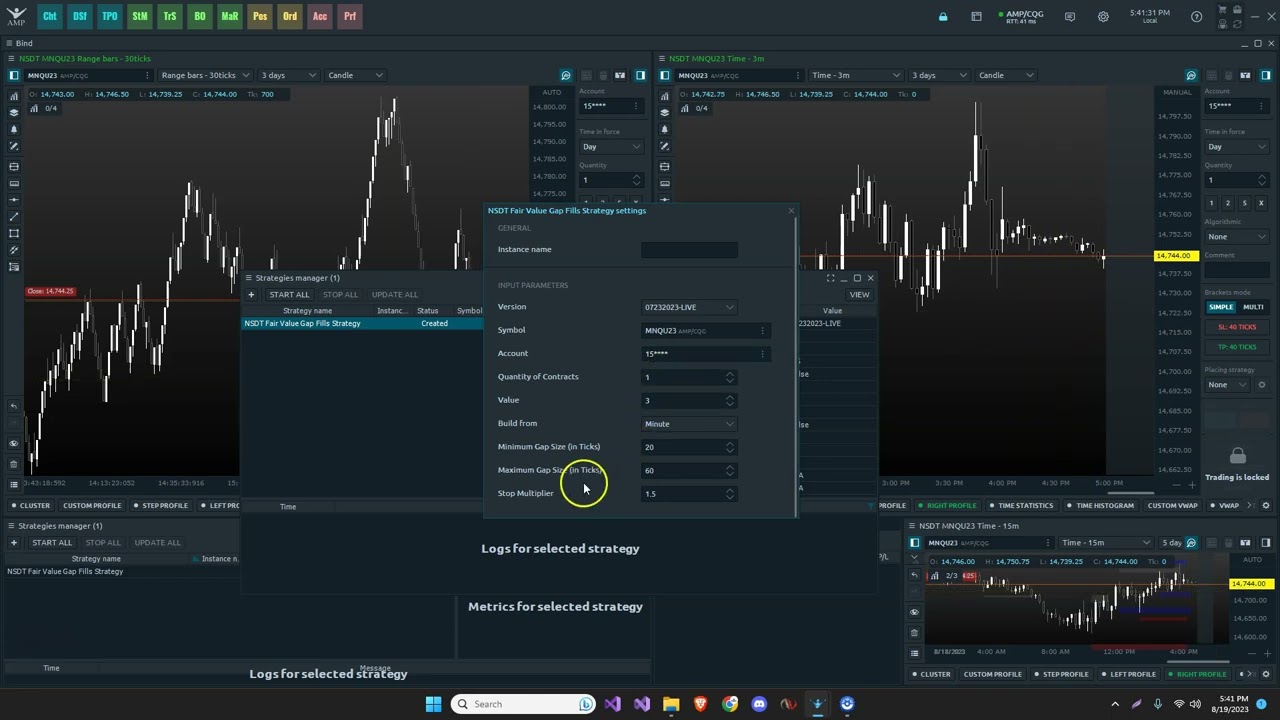This screenshot has height=720, width=1280.
Task: Open the Cht chart panel button
Action: 50,16
